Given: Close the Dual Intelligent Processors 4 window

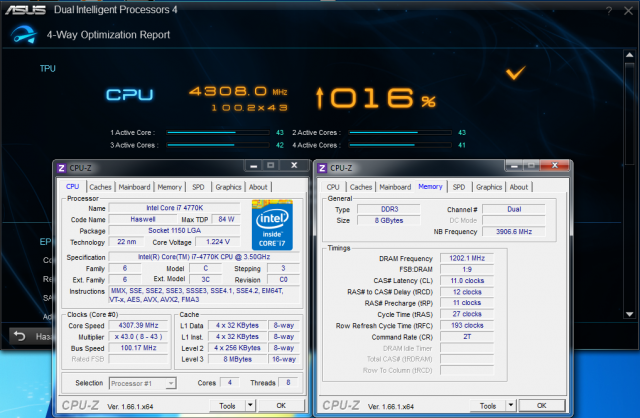Looking at the screenshot, I should [629, 11].
